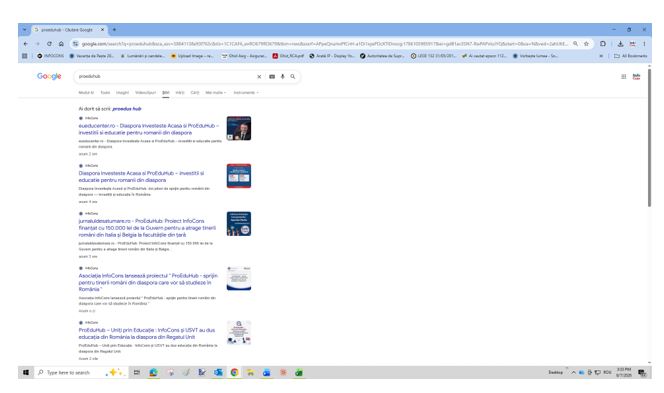
Task: Open the Chrome three-dot menu
Action: tap(644, 44)
